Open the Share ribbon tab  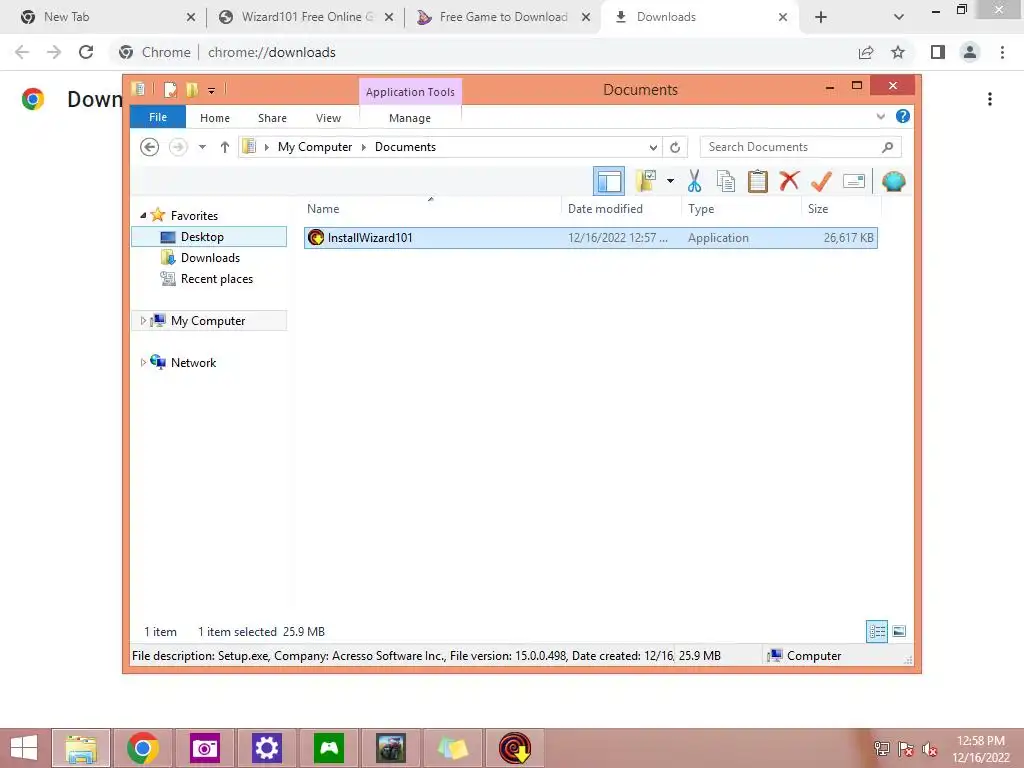tap(272, 118)
